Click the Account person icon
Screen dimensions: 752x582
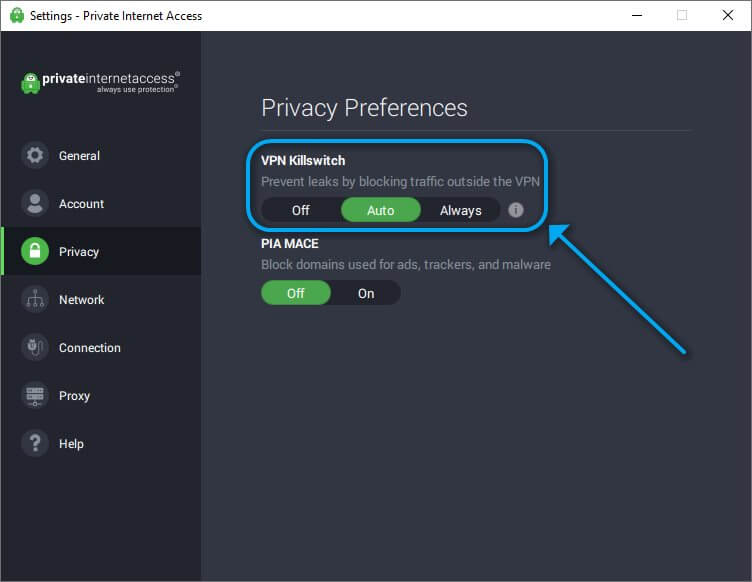(x=35, y=203)
